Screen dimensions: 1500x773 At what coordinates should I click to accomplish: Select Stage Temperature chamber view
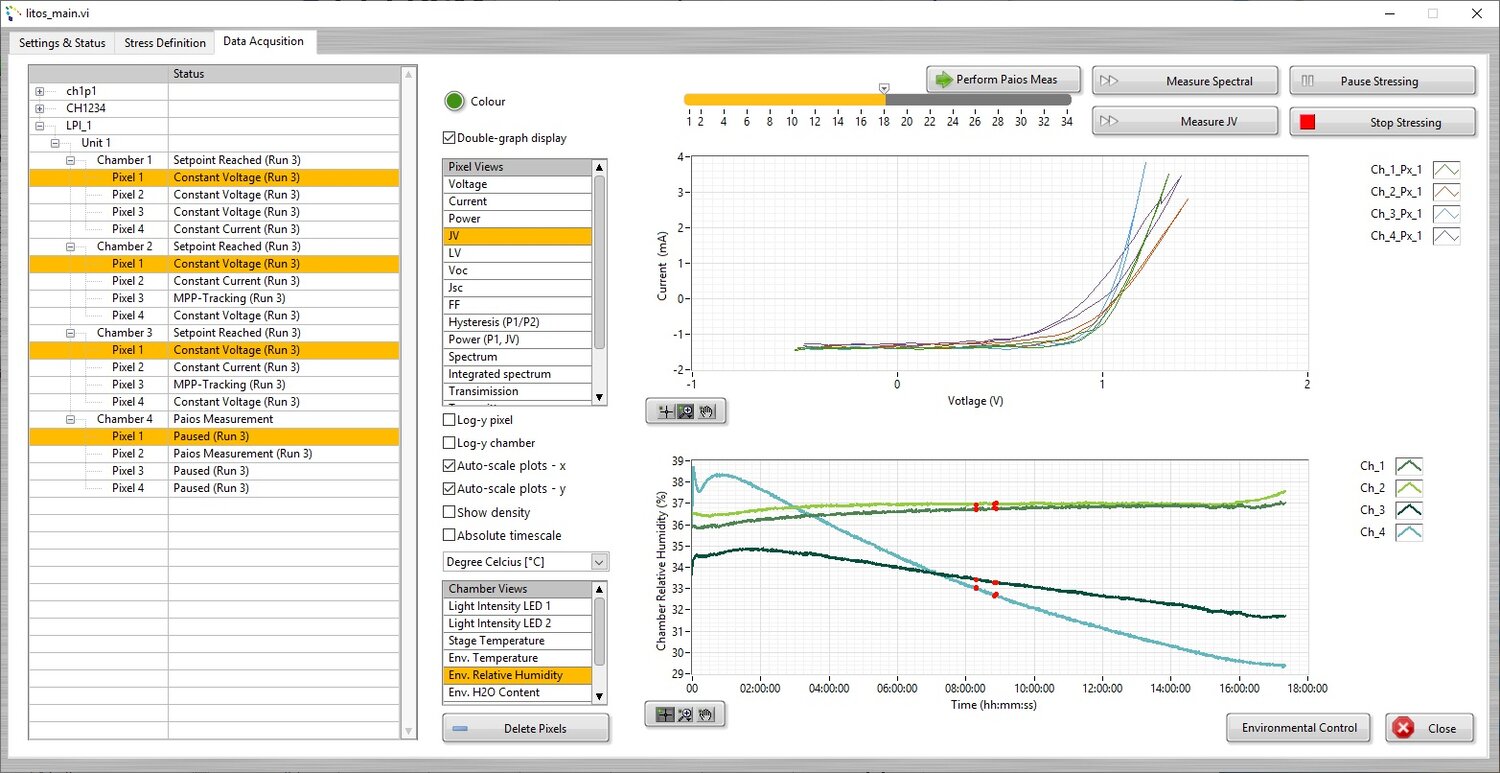pyautogui.click(x=518, y=641)
